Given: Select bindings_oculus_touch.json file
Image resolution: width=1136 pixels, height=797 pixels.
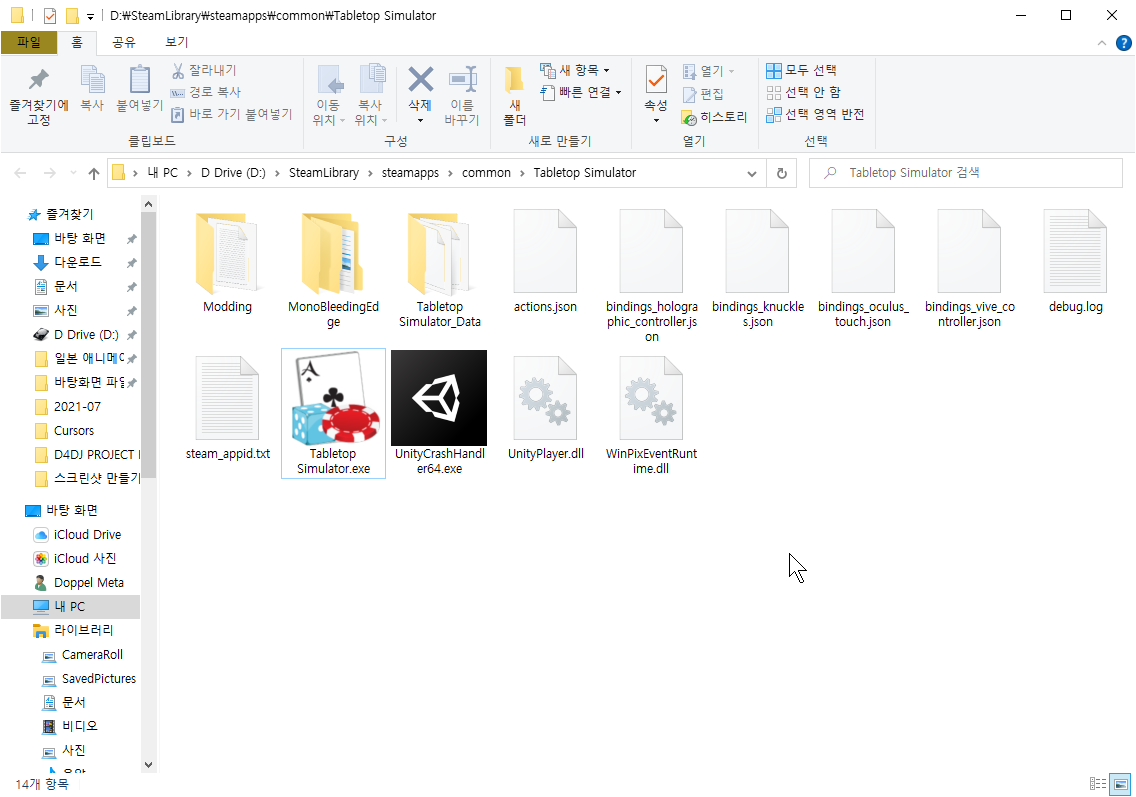Looking at the screenshot, I should tap(863, 269).
